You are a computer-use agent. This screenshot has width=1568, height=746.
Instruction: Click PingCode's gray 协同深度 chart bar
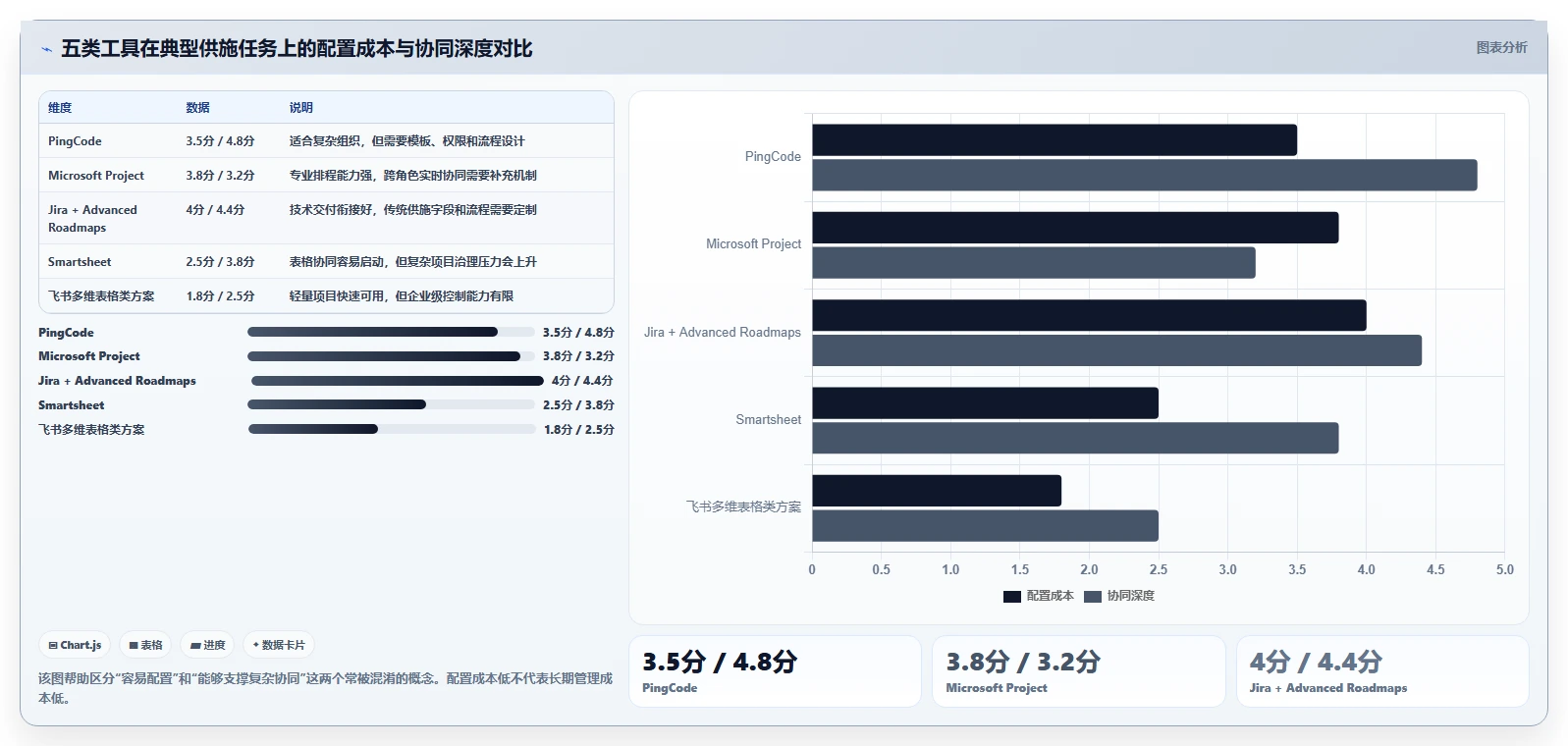click(x=1145, y=175)
